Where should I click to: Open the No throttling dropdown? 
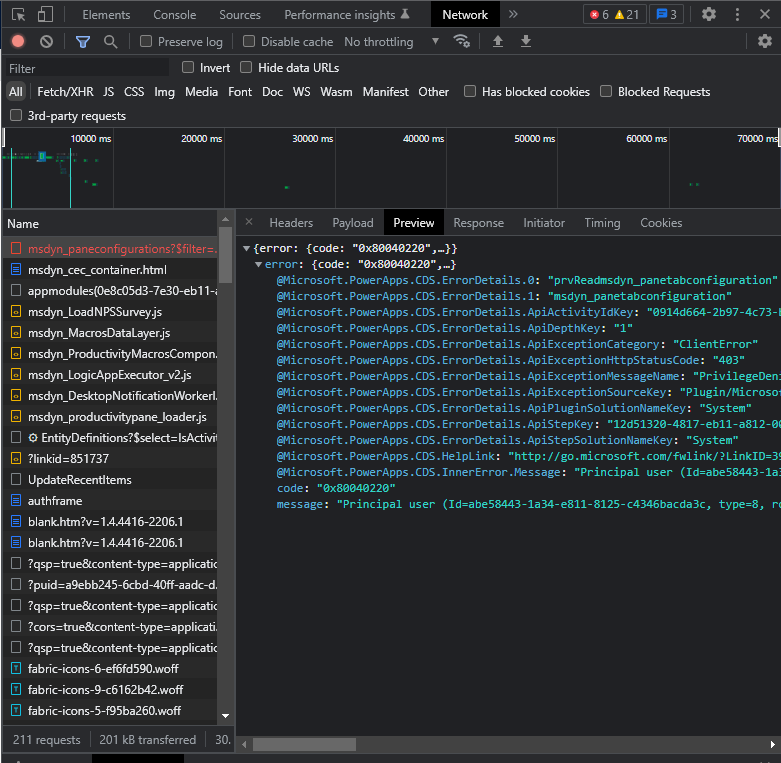click(391, 42)
